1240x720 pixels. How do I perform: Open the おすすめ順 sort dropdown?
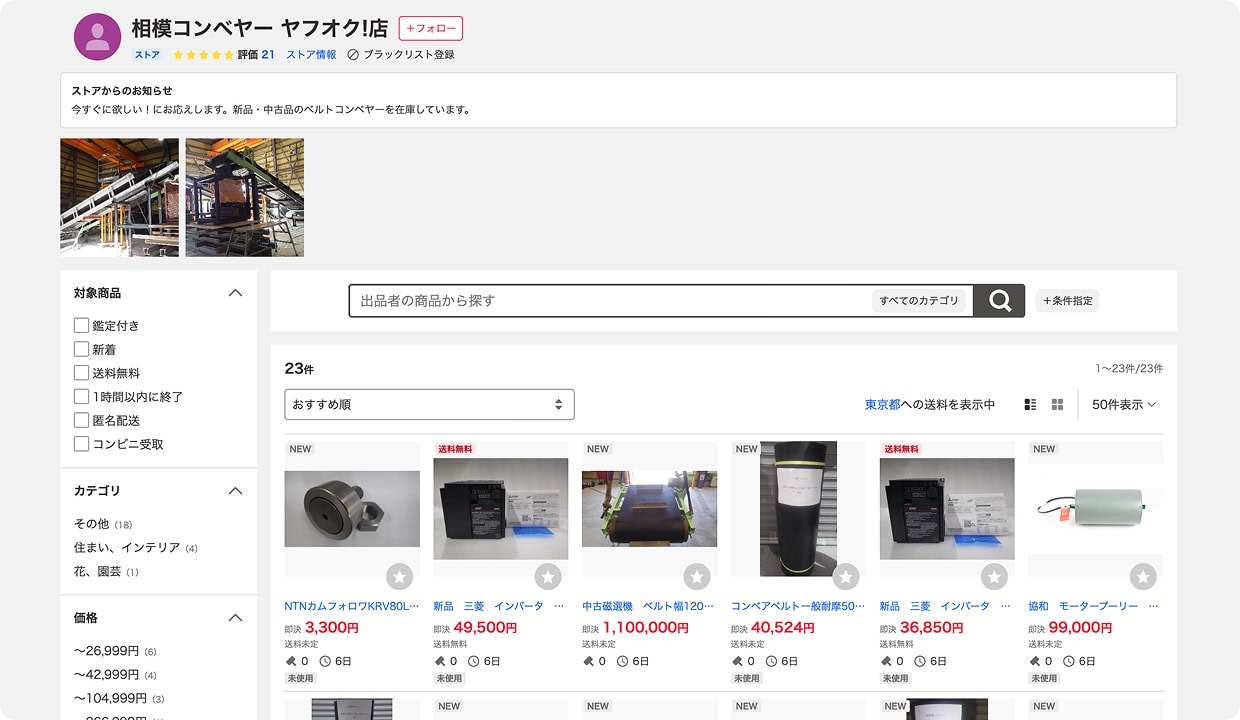tap(430, 405)
